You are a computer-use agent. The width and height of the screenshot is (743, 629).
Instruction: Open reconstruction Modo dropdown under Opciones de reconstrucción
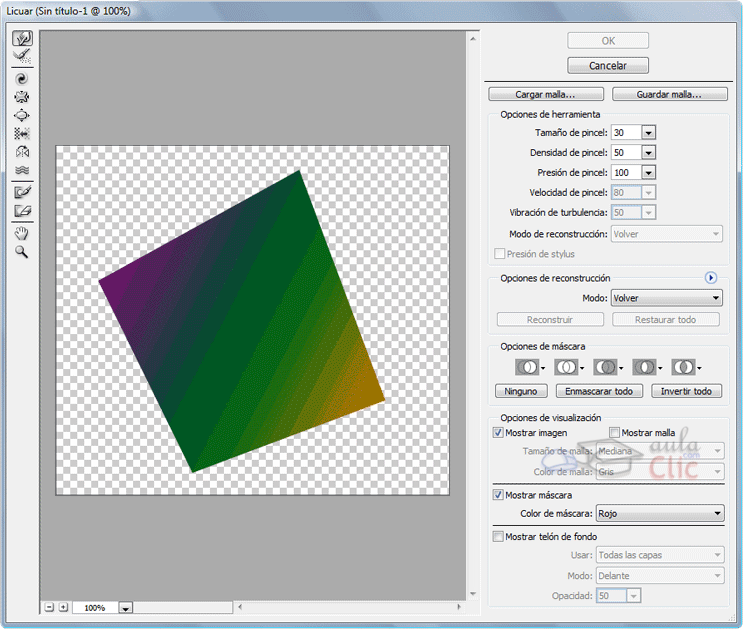tap(666, 298)
